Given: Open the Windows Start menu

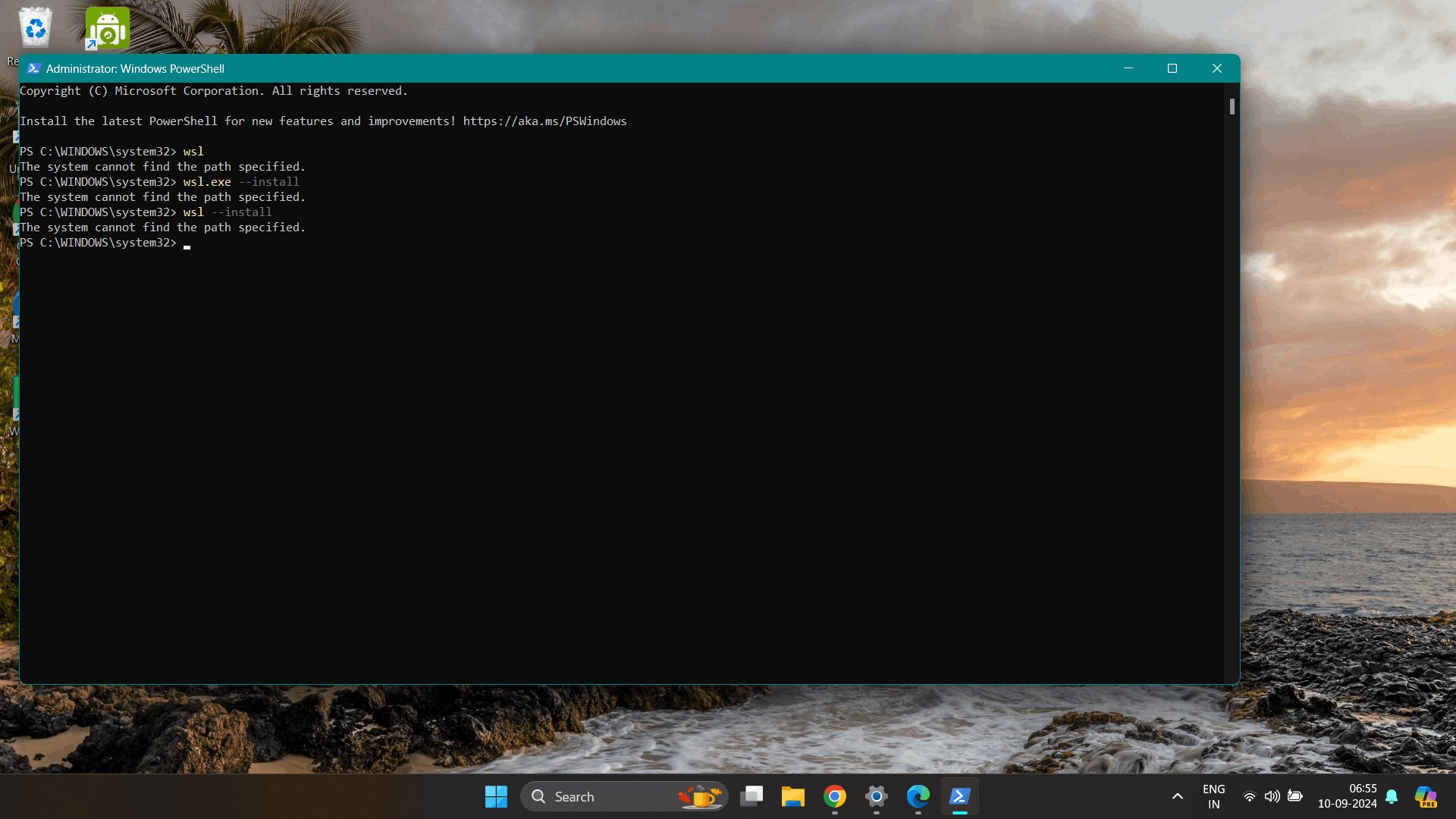Looking at the screenshot, I should 496,796.
